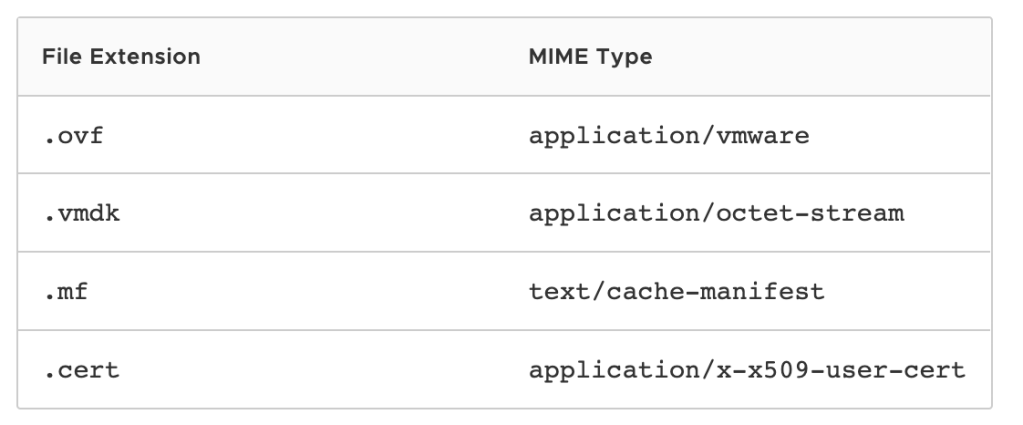Viewport: 1023px width, 425px height.
Task: Click the application/x-x509-user-cert MIME type text
Action: 746,369
